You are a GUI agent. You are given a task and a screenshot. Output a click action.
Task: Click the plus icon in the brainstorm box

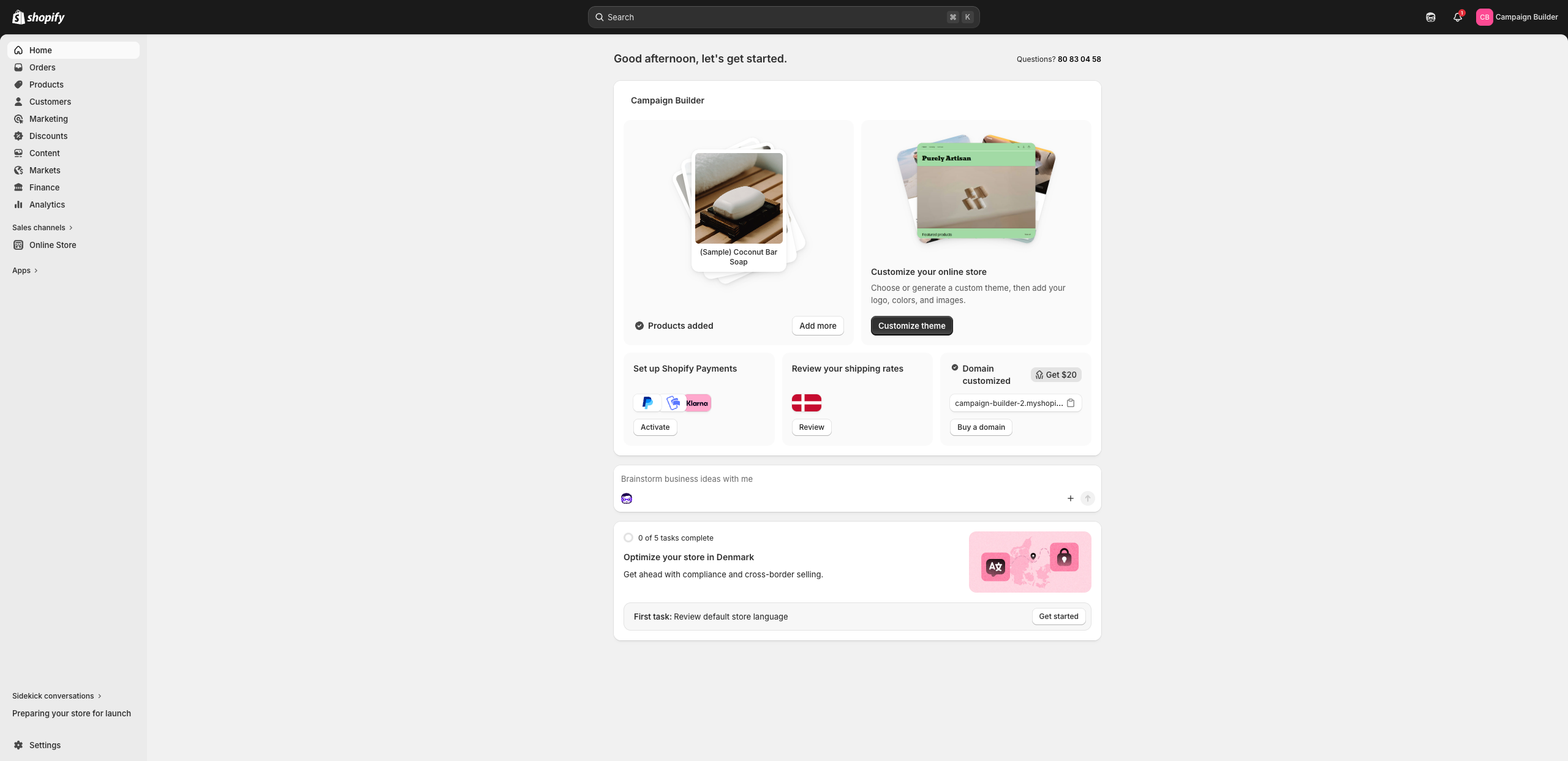tap(1070, 498)
